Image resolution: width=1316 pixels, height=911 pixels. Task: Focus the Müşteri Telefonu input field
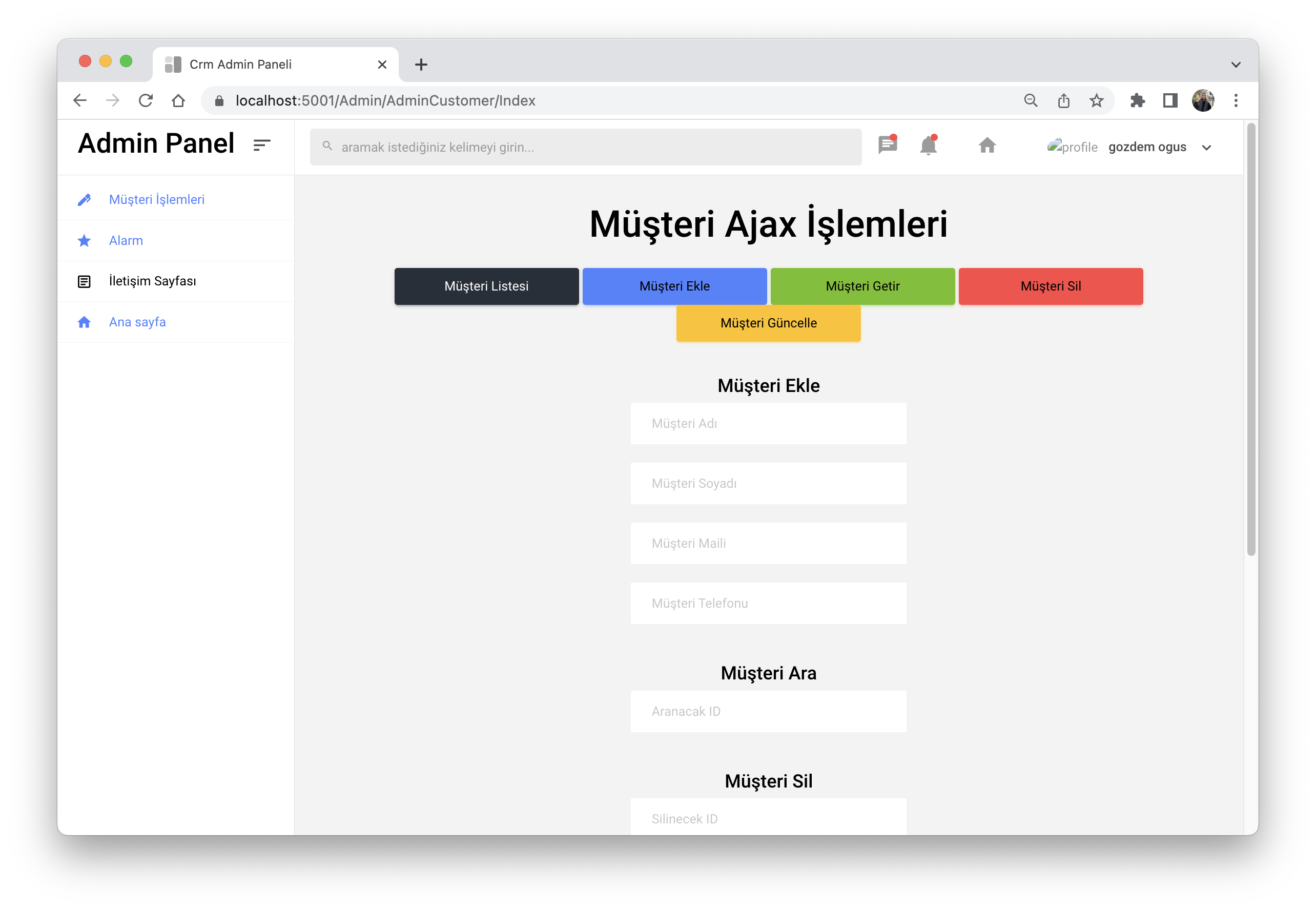click(769, 604)
